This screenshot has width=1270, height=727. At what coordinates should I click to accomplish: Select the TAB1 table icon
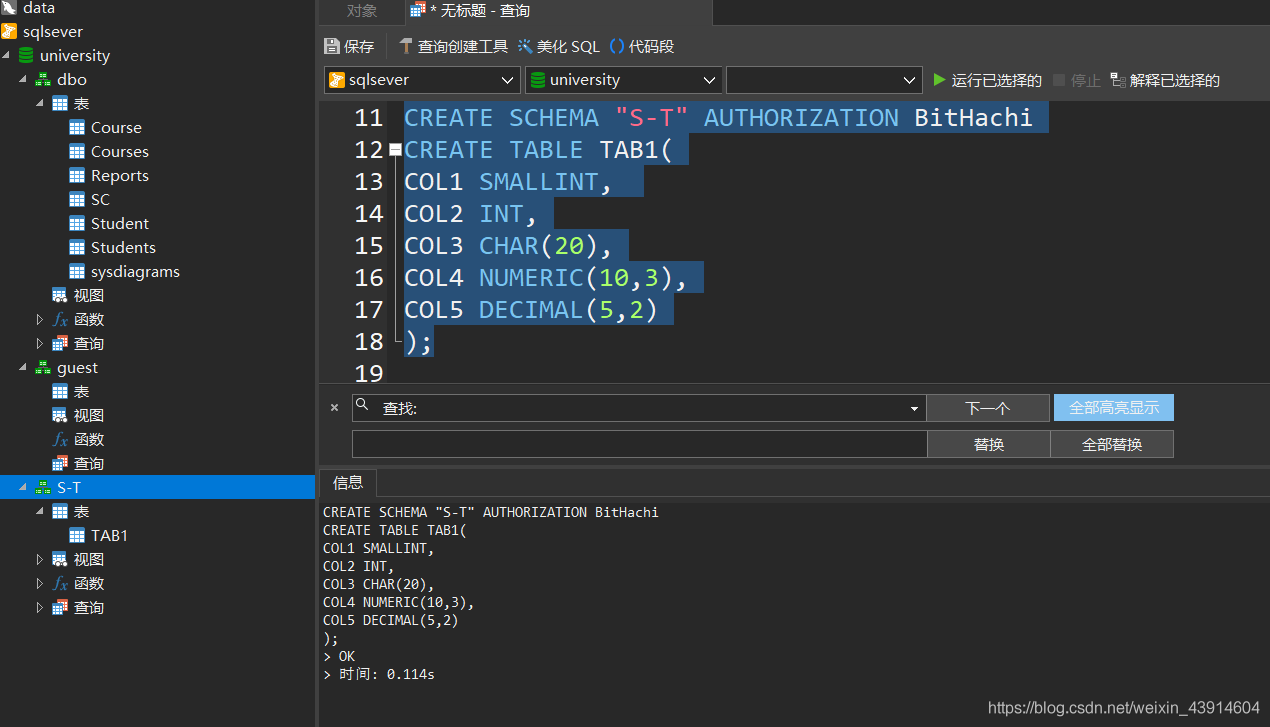[77, 536]
